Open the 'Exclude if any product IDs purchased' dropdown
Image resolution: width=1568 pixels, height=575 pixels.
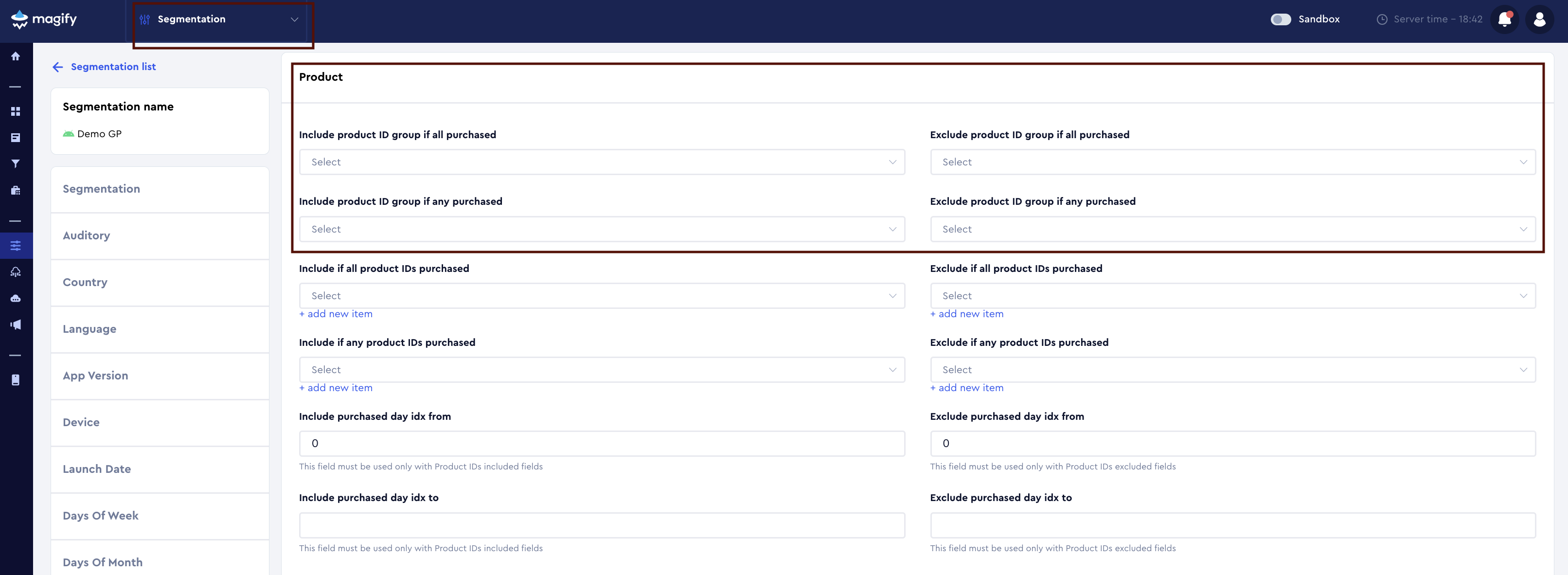point(1232,369)
